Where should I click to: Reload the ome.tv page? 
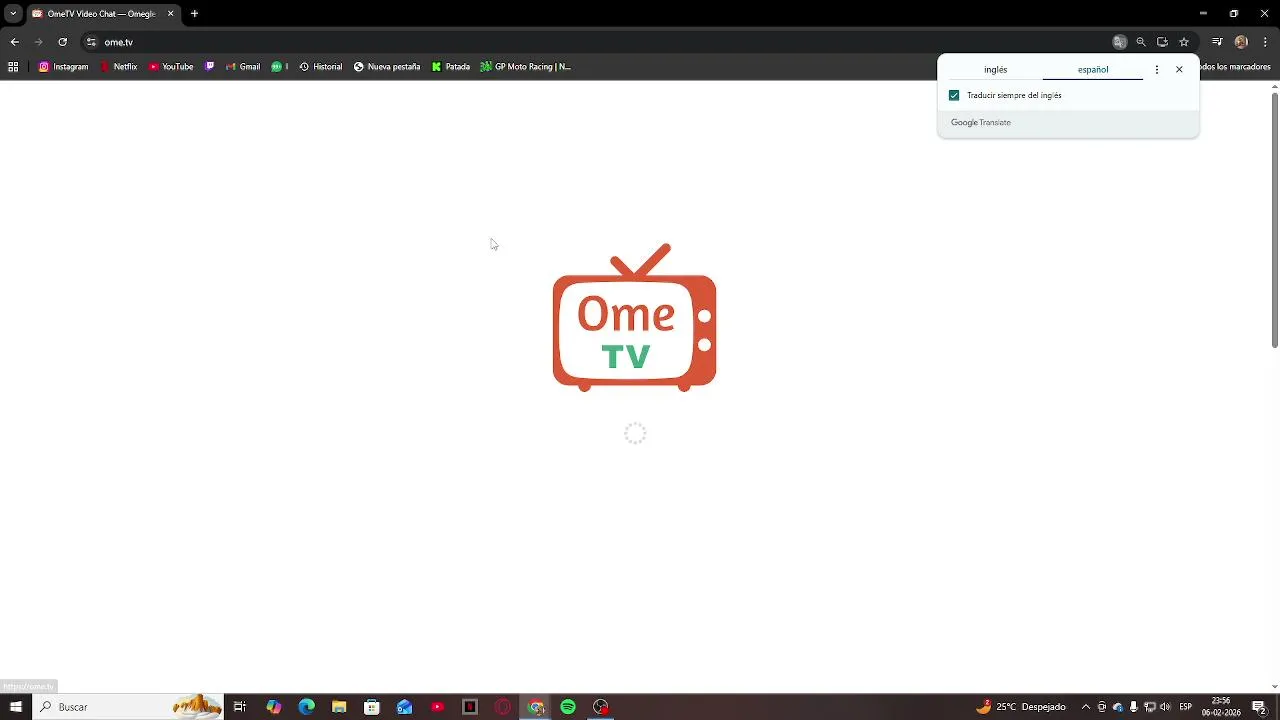(x=62, y=42)
